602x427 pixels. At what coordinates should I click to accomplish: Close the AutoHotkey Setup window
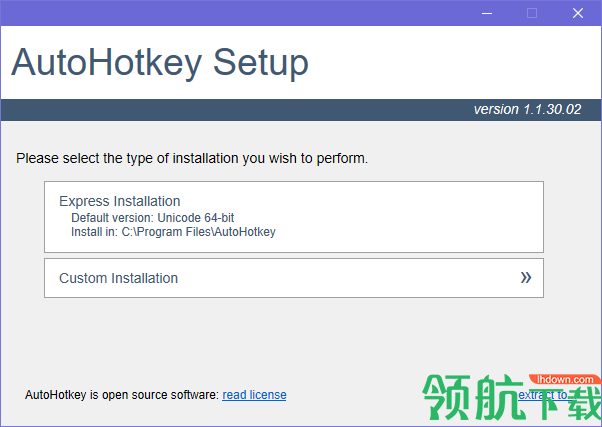[578, 13]
